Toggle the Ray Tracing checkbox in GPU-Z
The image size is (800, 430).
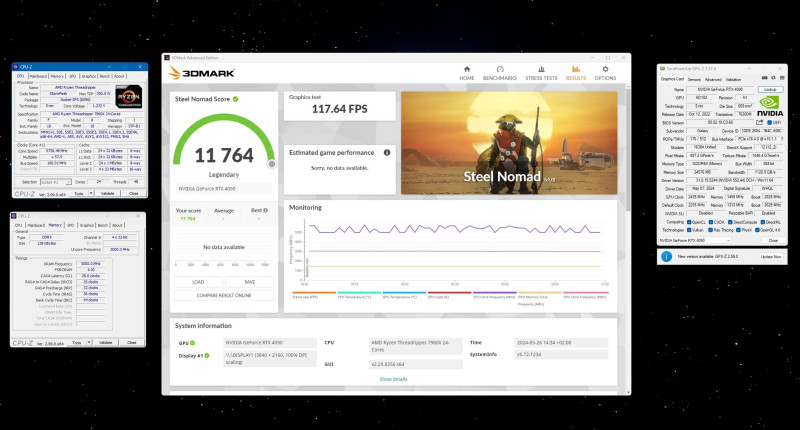tap(710, 230)
